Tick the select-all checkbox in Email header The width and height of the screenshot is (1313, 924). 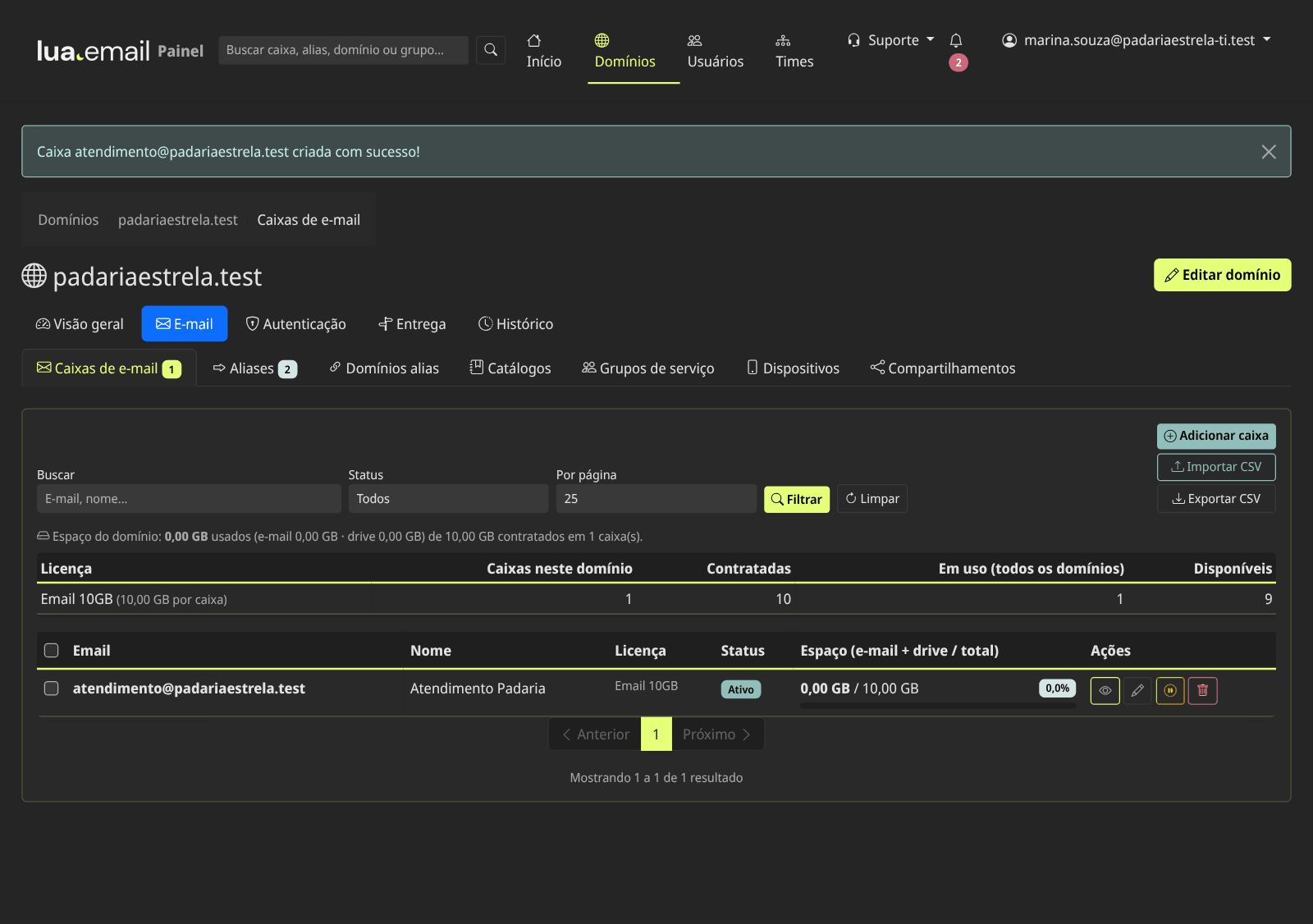coord(52,651)
